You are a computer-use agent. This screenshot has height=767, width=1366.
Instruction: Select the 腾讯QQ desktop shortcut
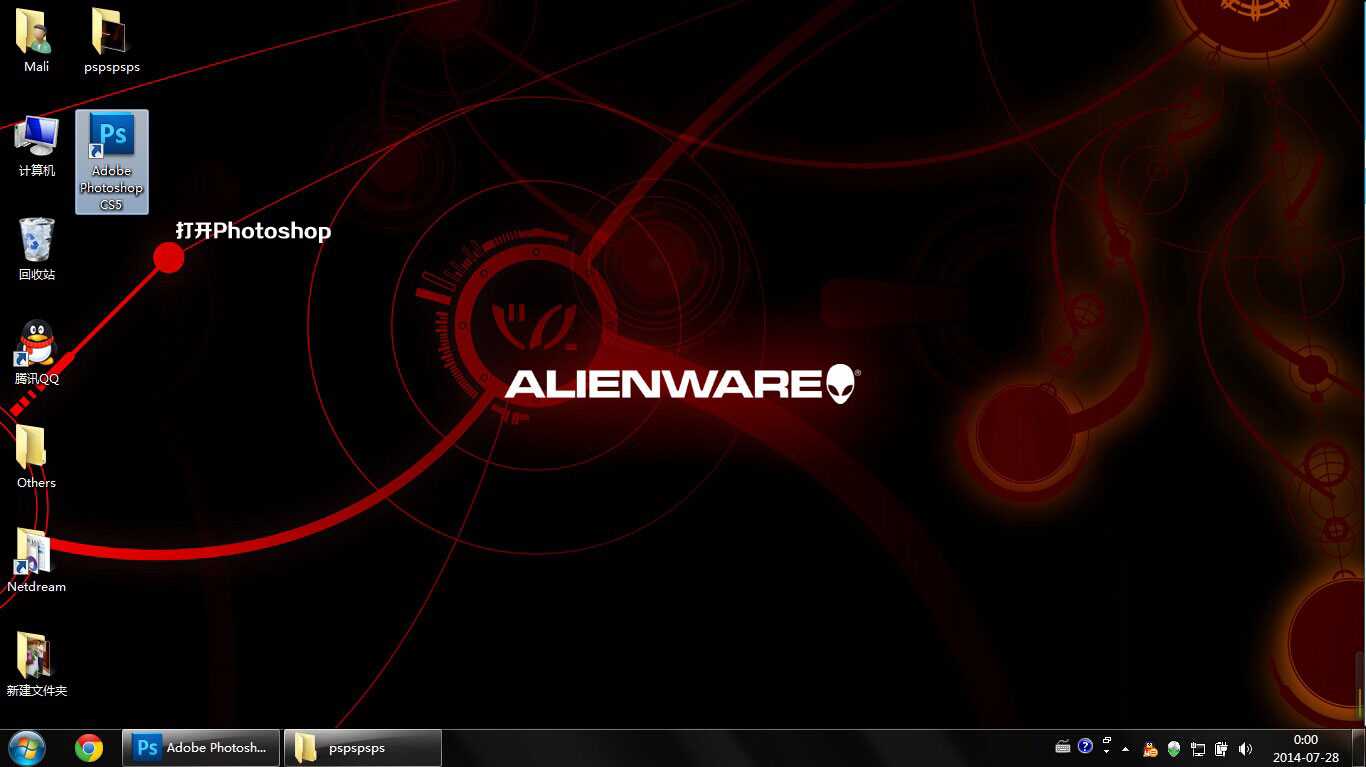click(x=36, y=353)
